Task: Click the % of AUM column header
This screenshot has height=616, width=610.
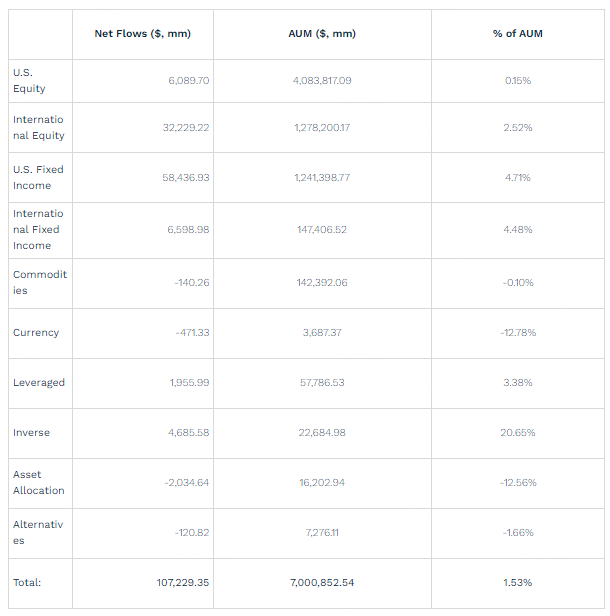Action: pos(518,34)
